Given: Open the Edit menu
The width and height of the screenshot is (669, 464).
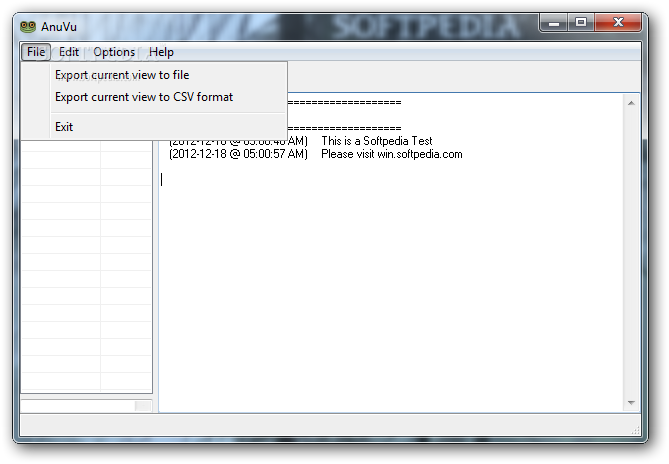Looking at the screenshot, I should (x=69, y=52).
